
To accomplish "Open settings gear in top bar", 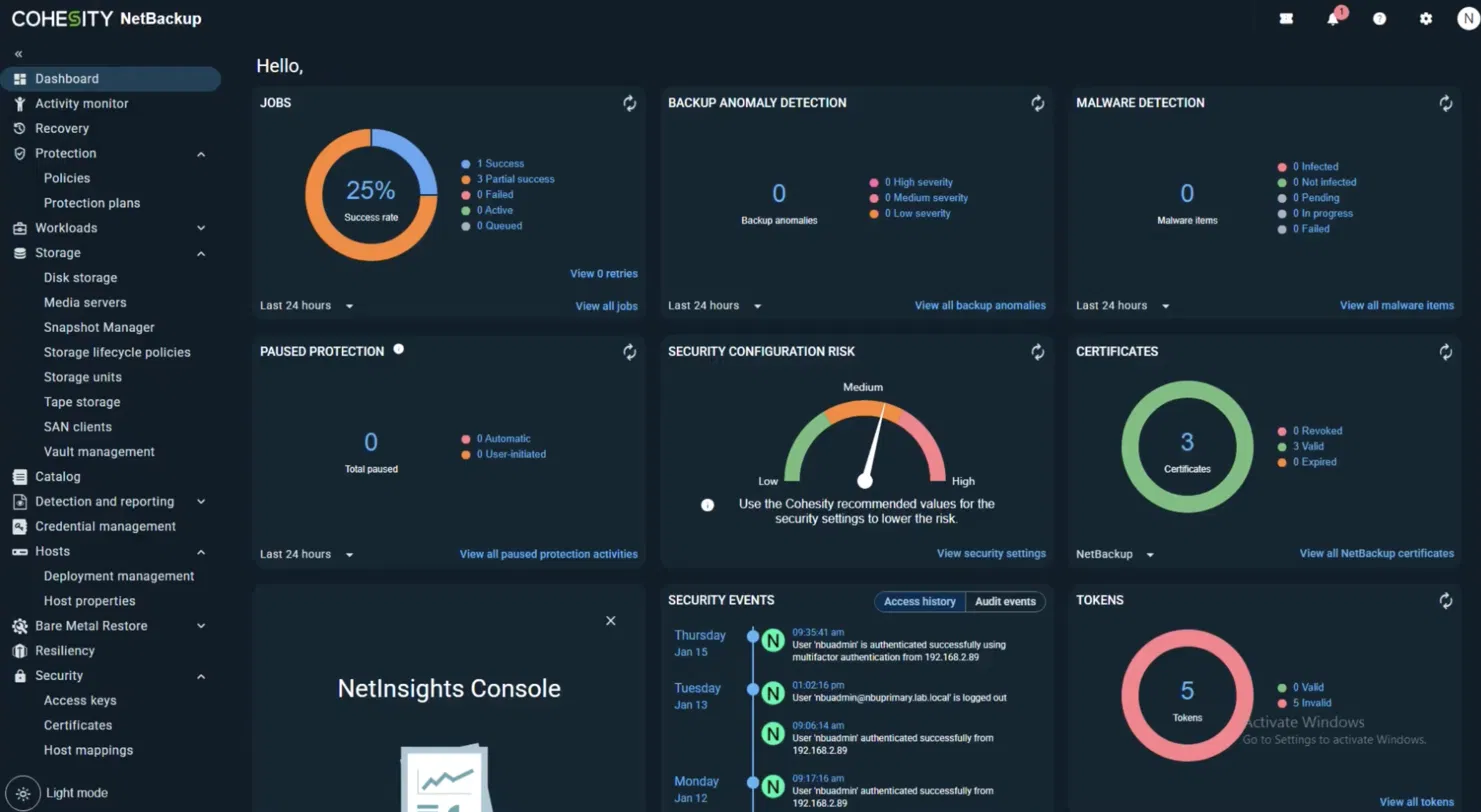I will point(1426,19).
